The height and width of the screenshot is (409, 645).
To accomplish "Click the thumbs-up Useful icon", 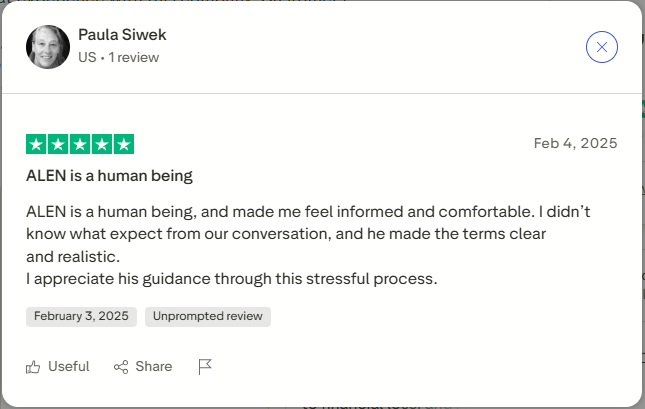I will pyautogui.click(x=34, y=367).
